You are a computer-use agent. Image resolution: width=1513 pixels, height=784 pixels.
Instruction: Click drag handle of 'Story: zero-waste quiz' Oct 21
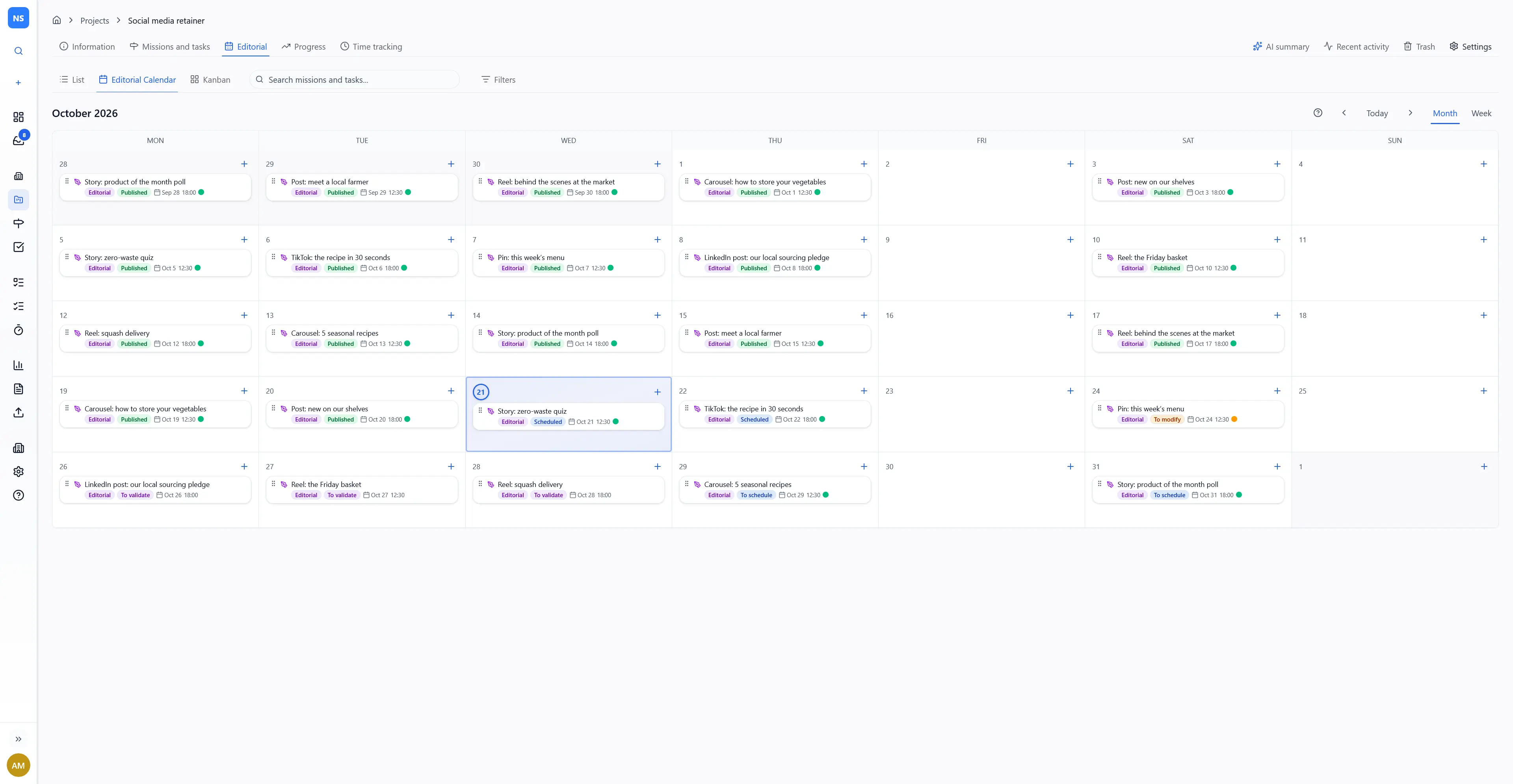click(480, 411)
